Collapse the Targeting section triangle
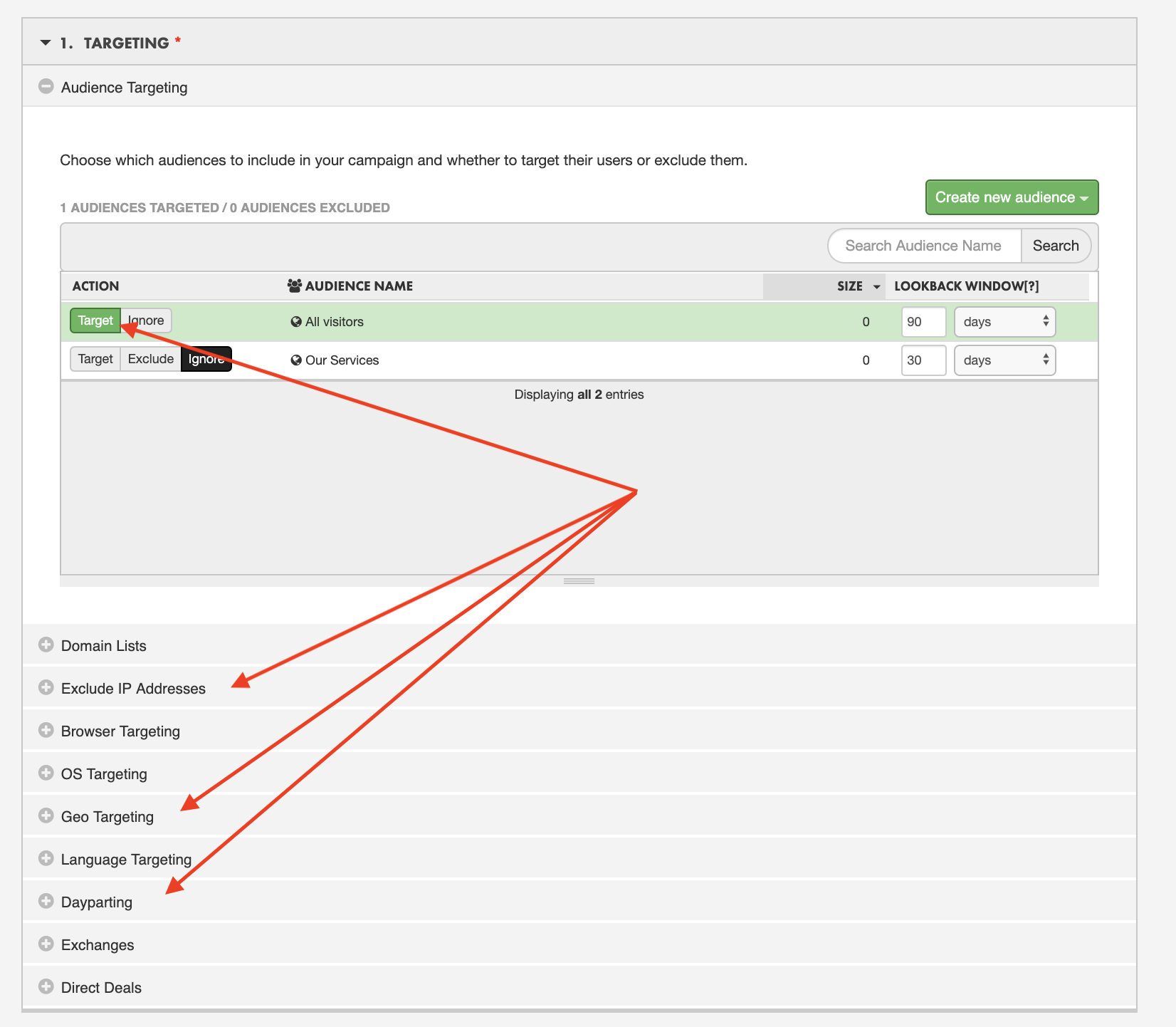 tap(46, 43)
